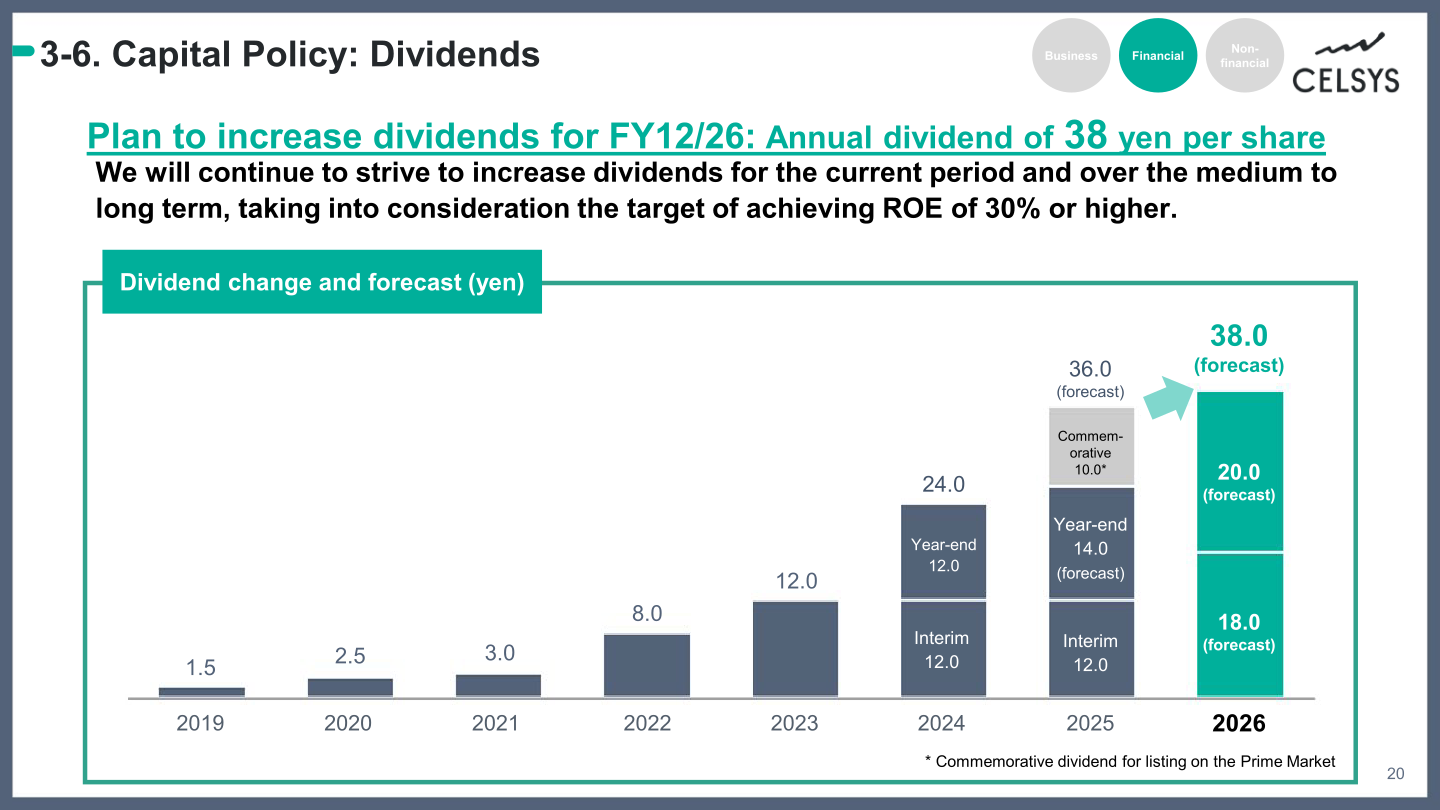
Task: Click the bold 2026 axis label
Action: pyautogui.click(x=1239, y=723)
